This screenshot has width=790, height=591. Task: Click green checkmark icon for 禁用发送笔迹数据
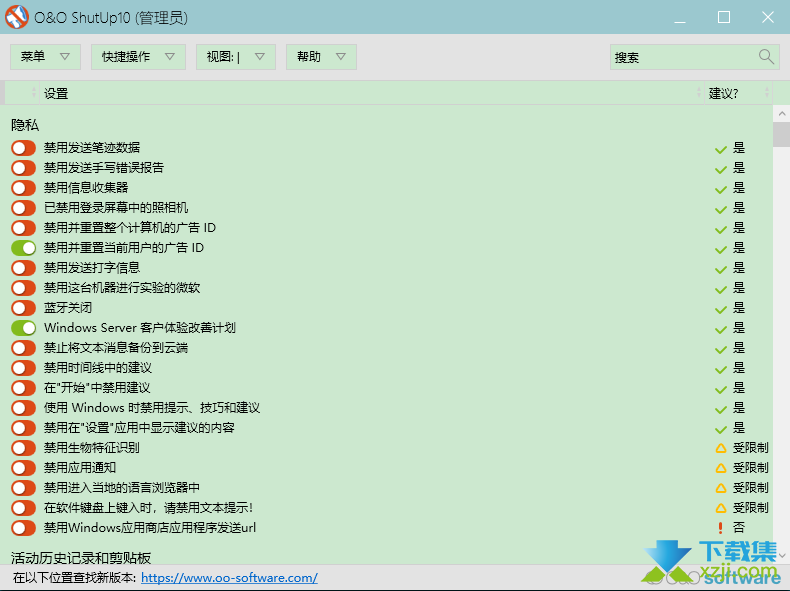click(720, 149)
